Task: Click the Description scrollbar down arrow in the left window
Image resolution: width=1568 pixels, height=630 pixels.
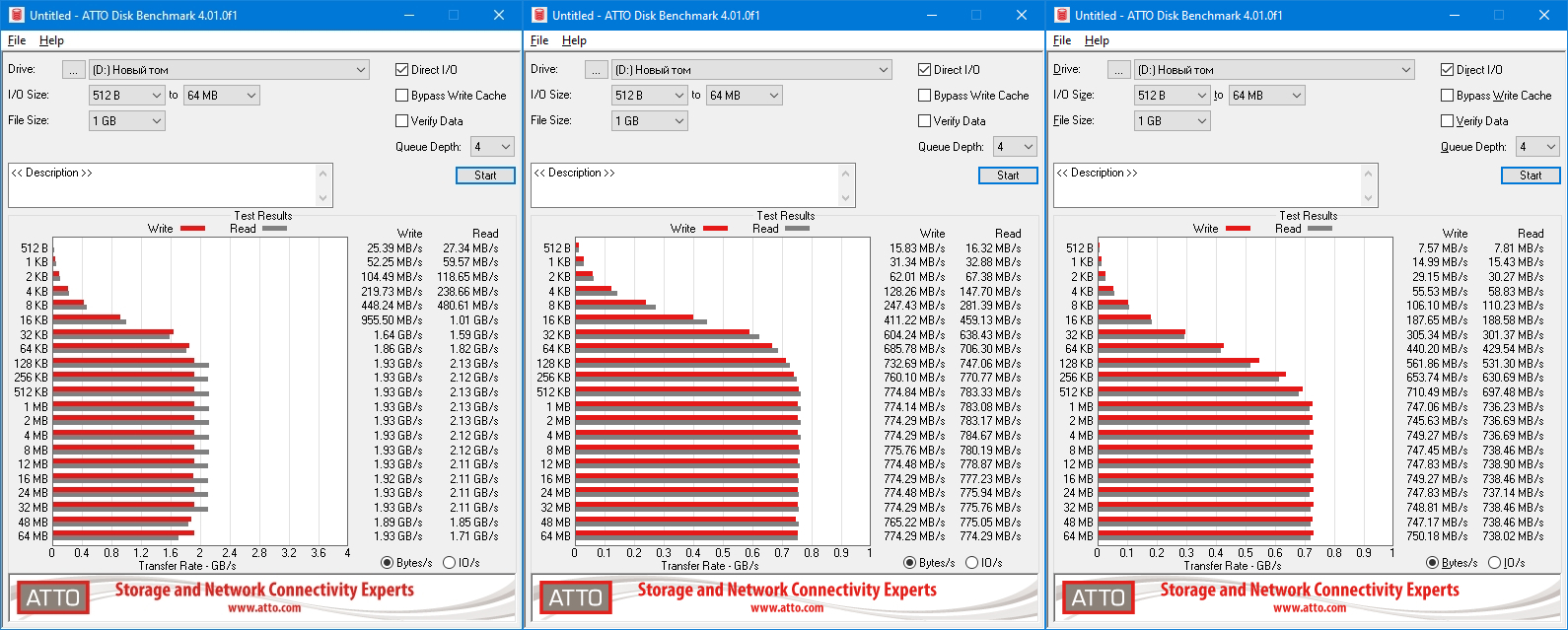Action: click(x=323, y=198)
